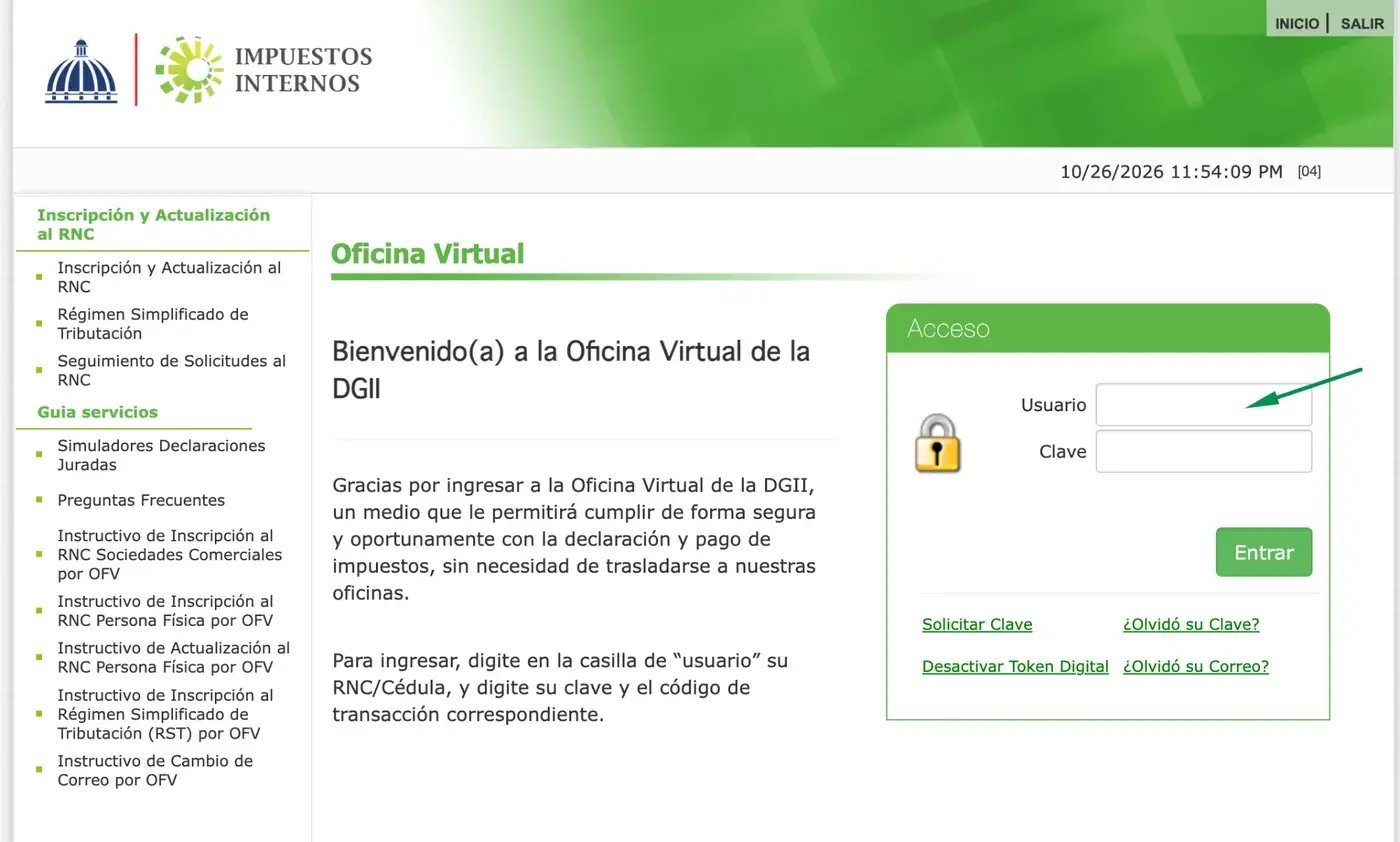Open Inscripción y Actualización al RNC item

coord(169,277)
